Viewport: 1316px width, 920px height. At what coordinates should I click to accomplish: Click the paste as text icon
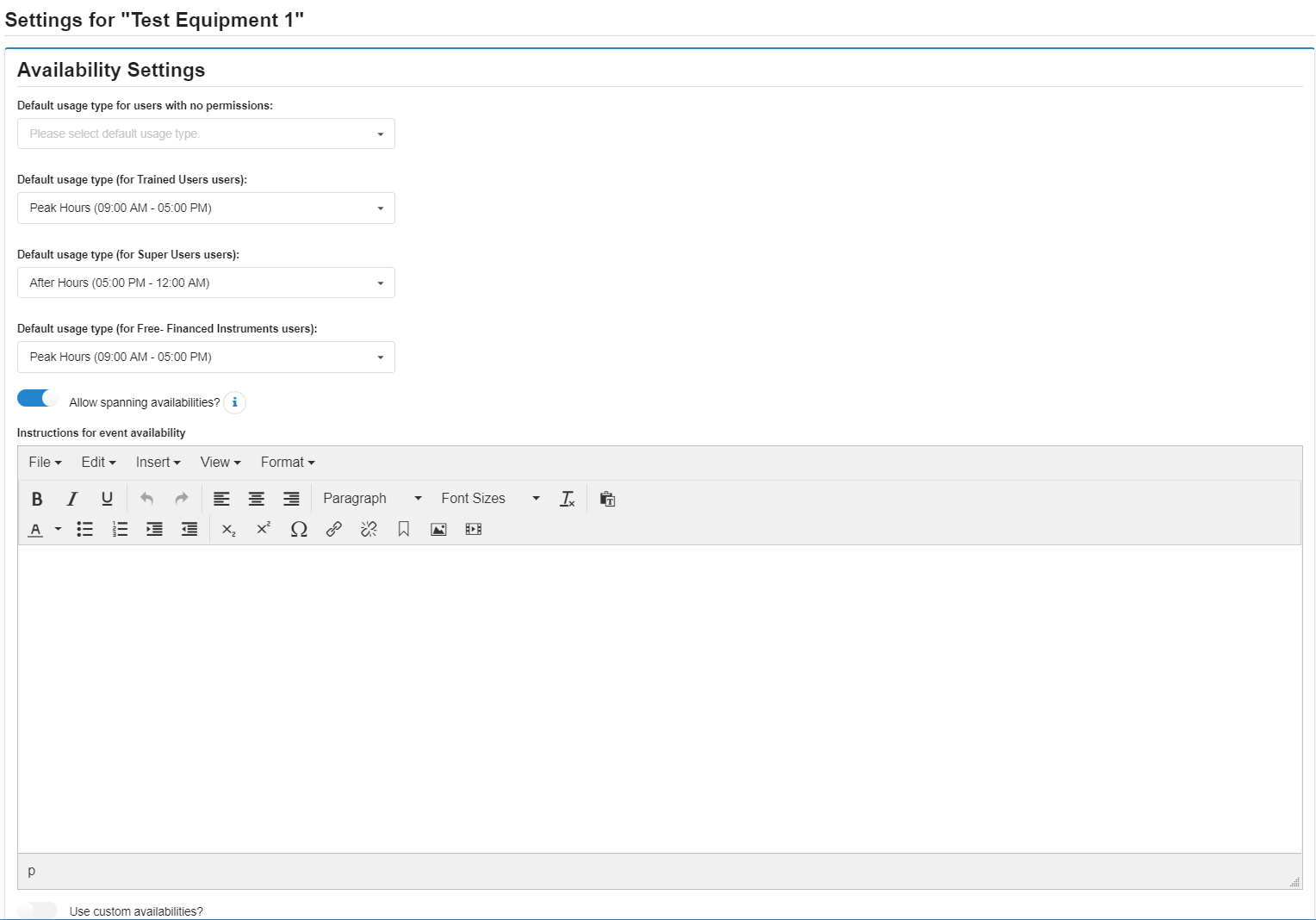pos(607,499)
